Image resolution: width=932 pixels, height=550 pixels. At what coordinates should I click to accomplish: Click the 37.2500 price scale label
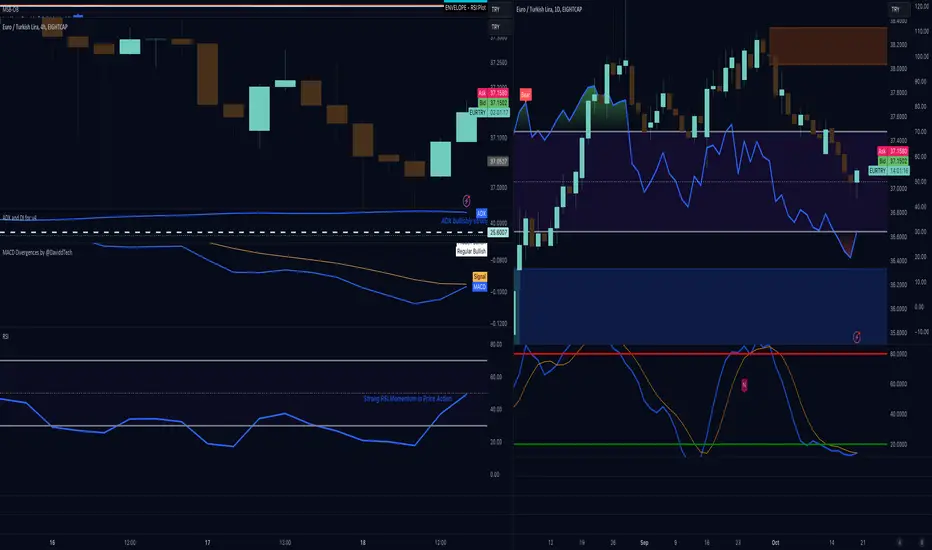499,62
